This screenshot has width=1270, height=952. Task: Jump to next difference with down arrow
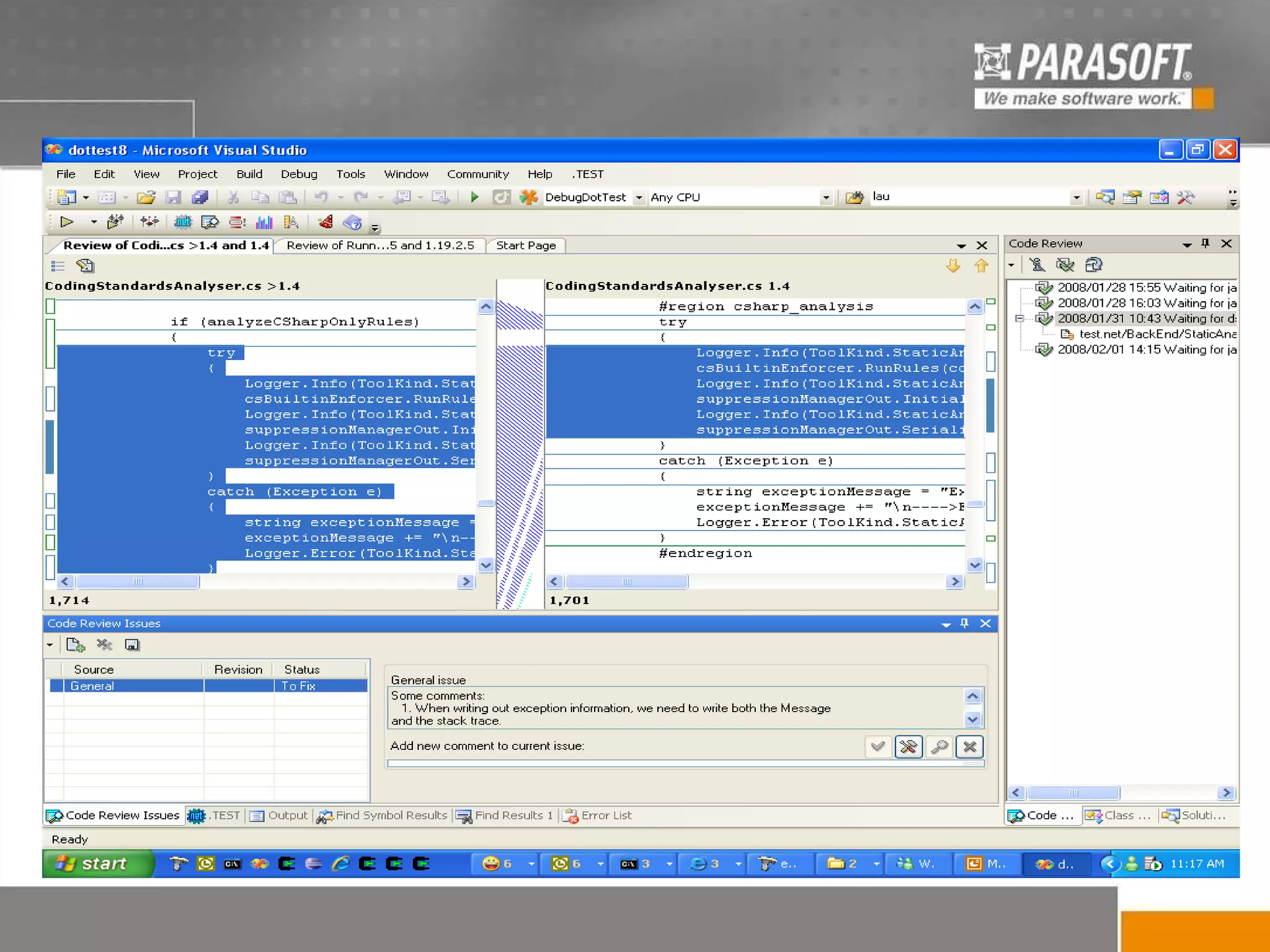point(953,266)
